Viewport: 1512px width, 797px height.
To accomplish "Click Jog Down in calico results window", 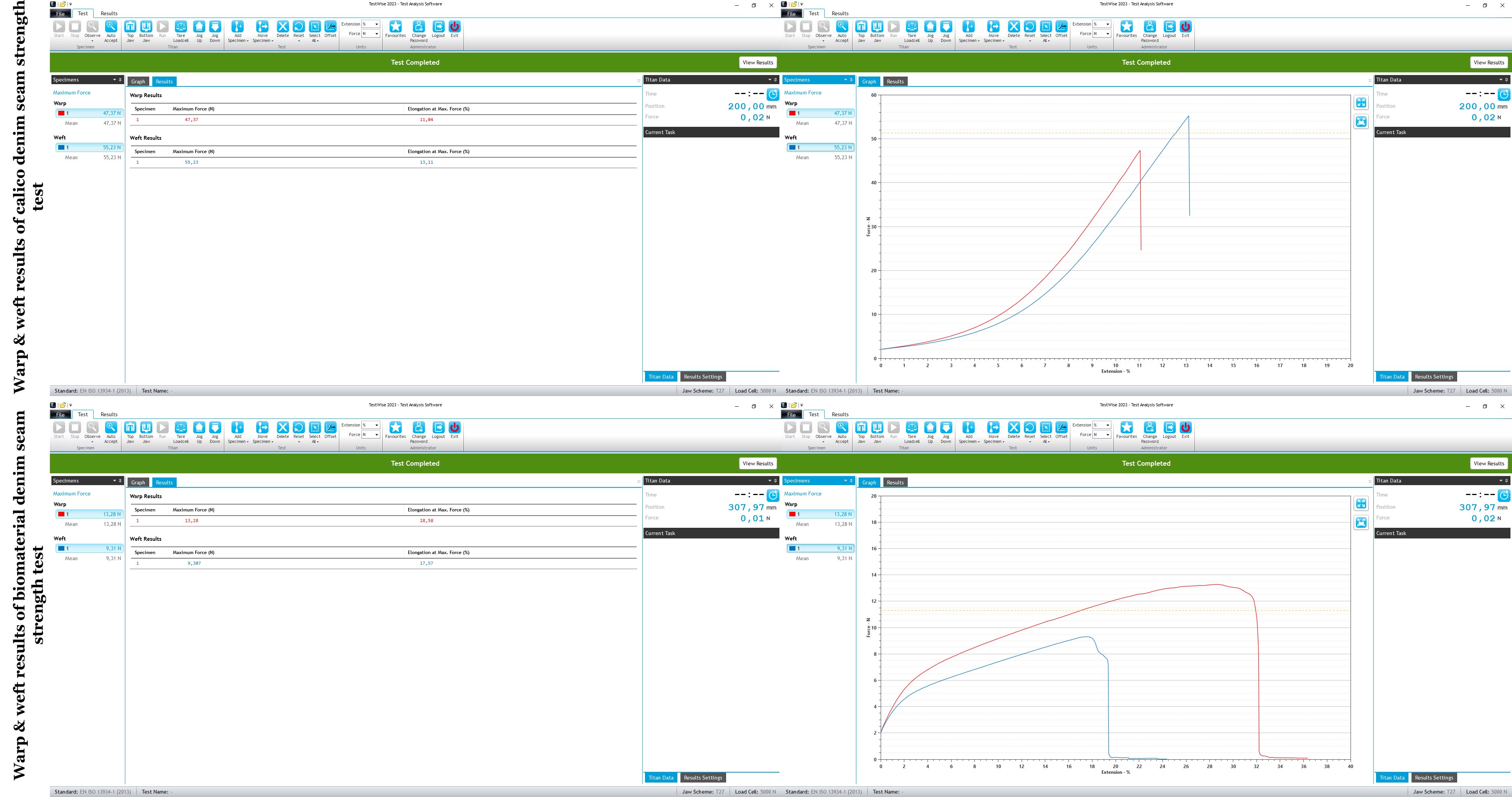I will (215, 31).
